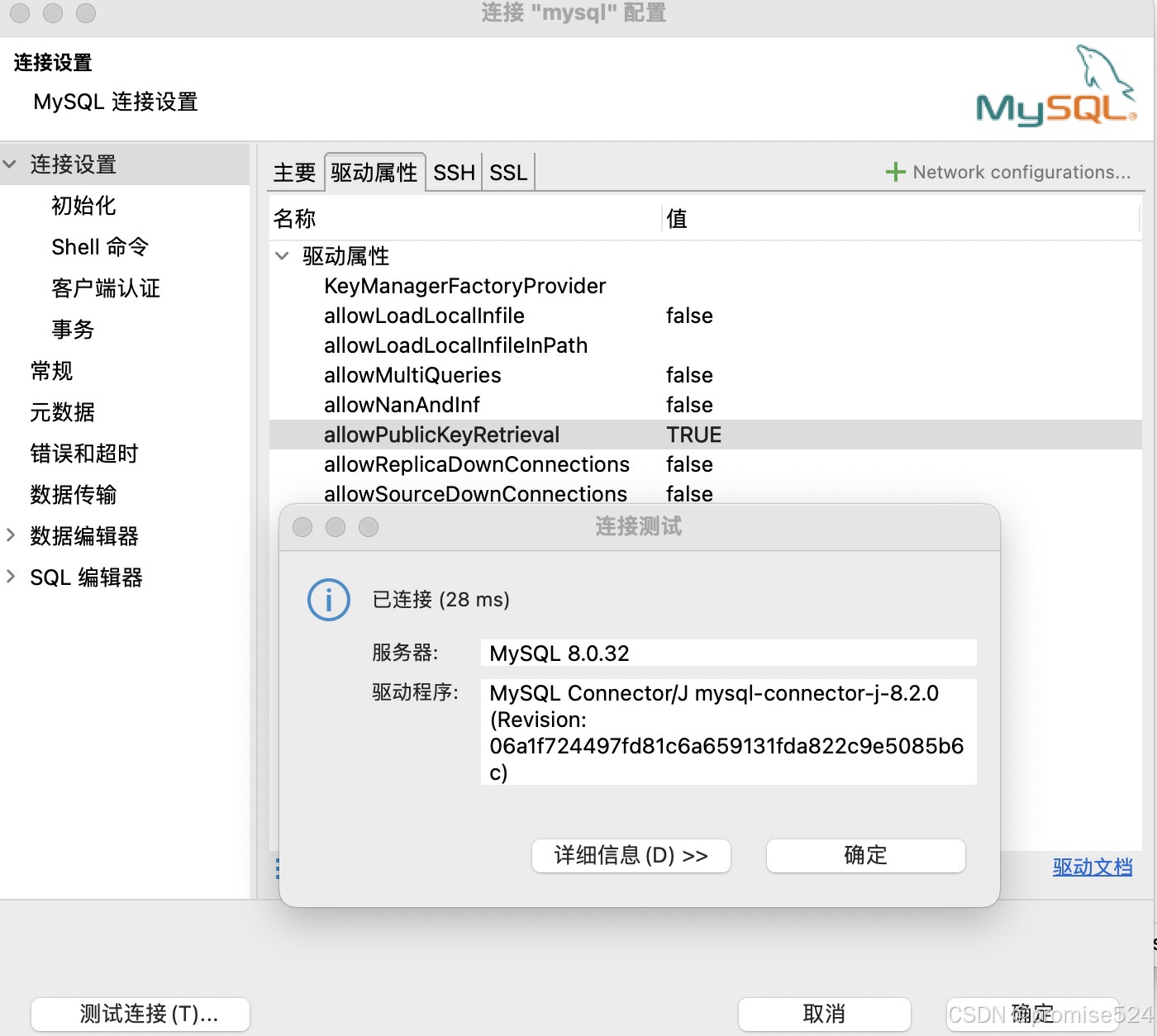Collapse the 驱动属性 property group
Viewport: 1157px width, 1036px height.
tap(282, 256)
